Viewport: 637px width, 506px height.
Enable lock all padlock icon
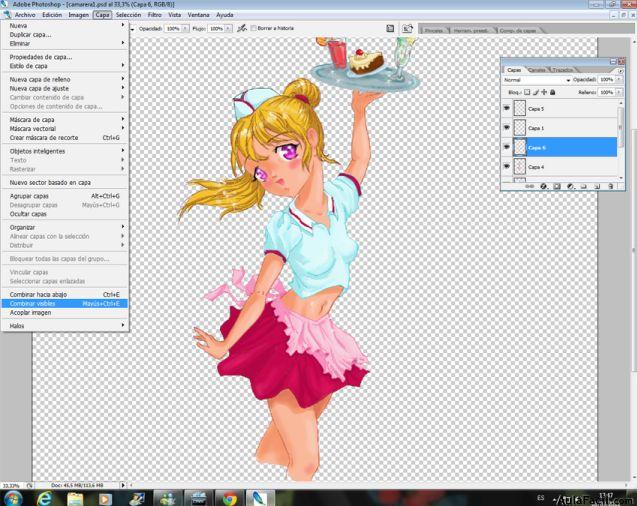pos(552,92)
